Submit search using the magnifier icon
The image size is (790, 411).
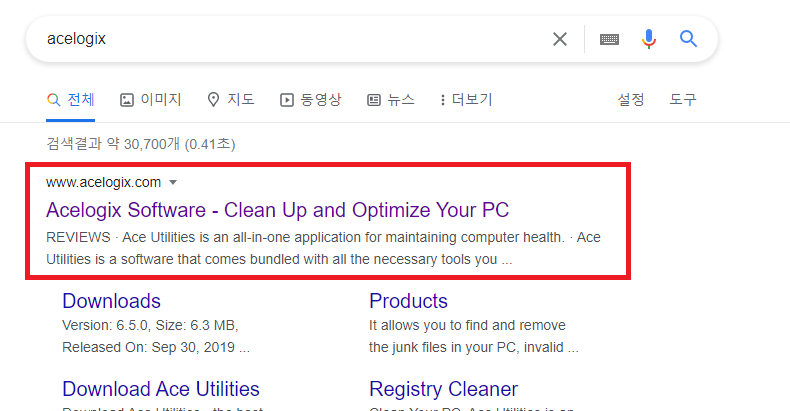pos(688,39)
